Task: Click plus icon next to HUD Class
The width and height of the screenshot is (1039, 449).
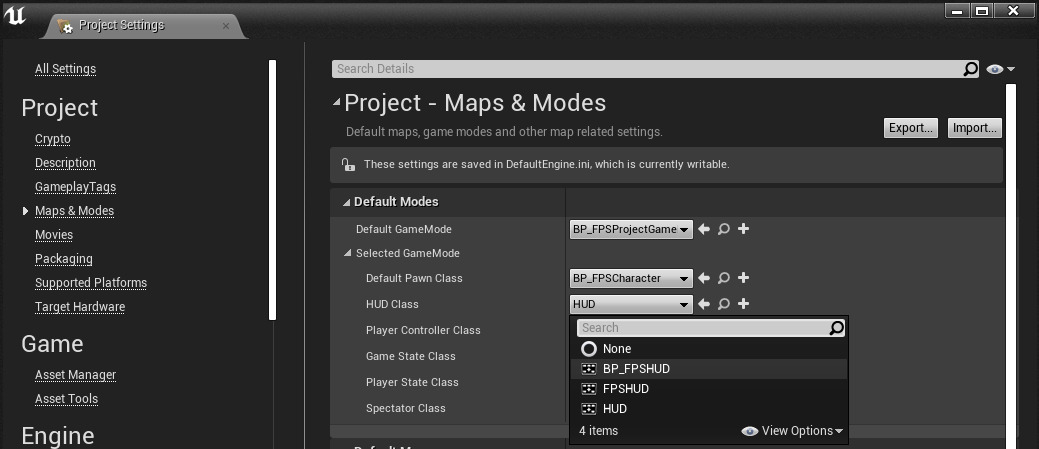Action: coord(743,305)
